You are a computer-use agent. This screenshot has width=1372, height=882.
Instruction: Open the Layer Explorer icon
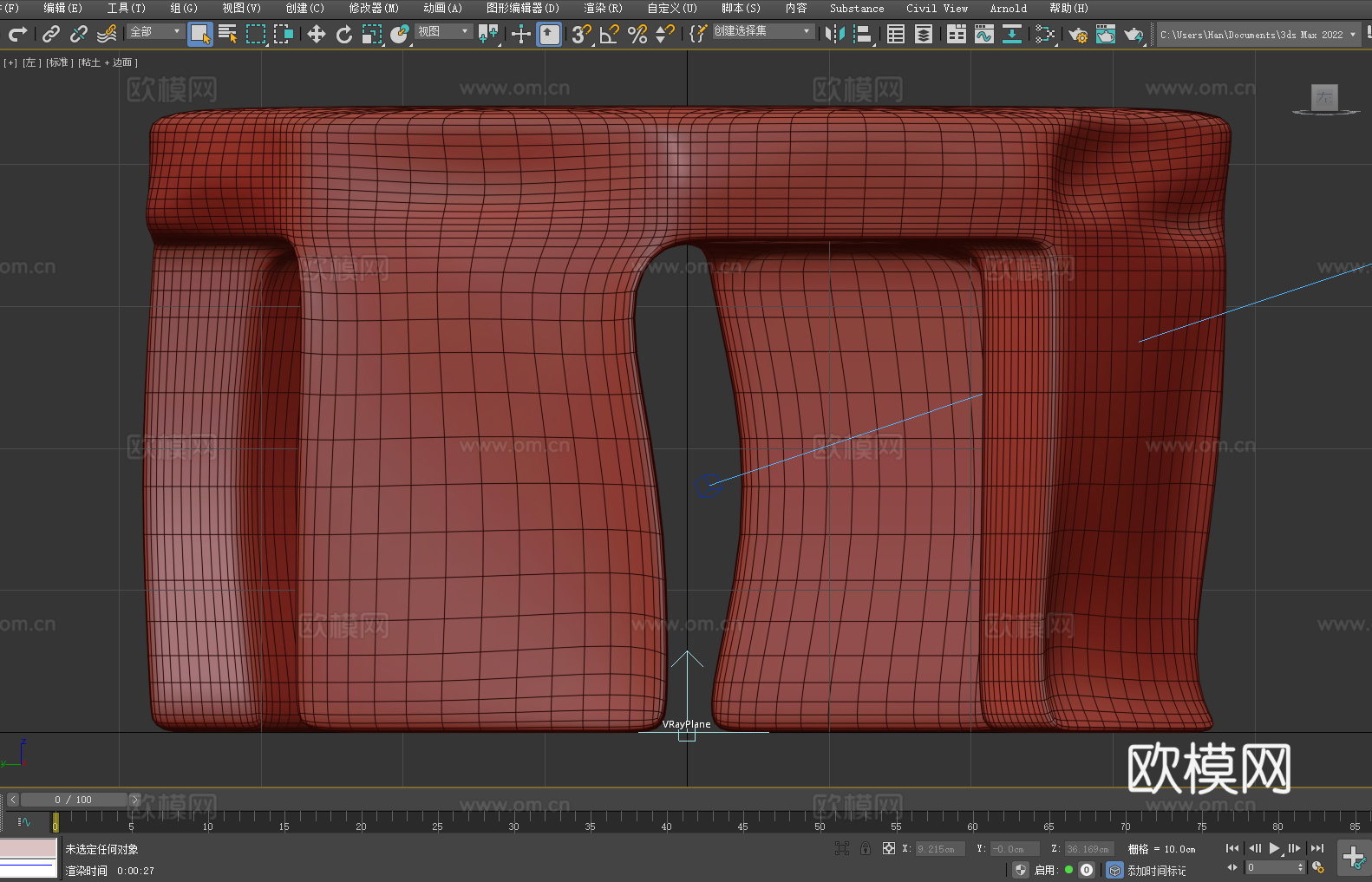point(924,34)
